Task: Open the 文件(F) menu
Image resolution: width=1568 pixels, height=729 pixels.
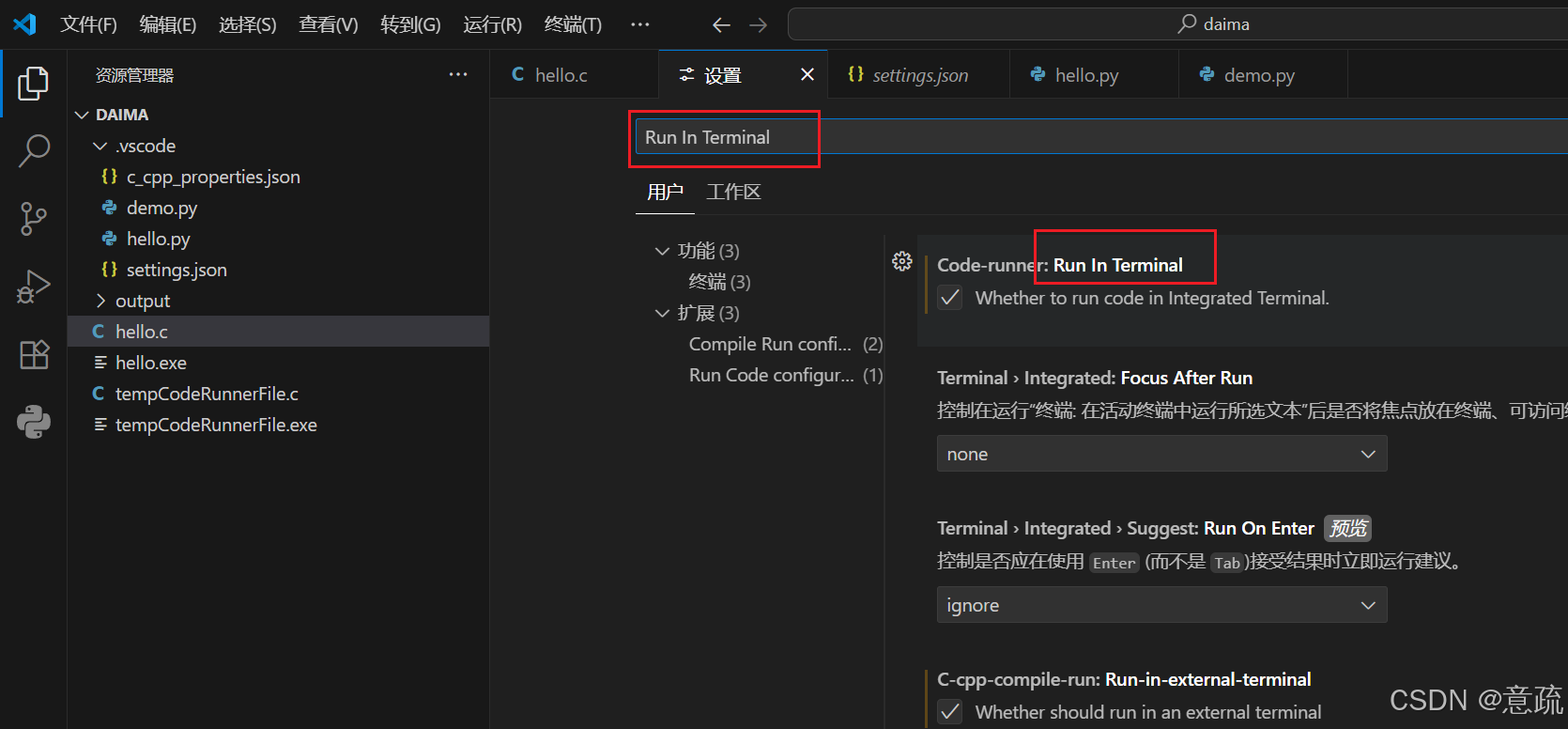Action: [88, 24]
